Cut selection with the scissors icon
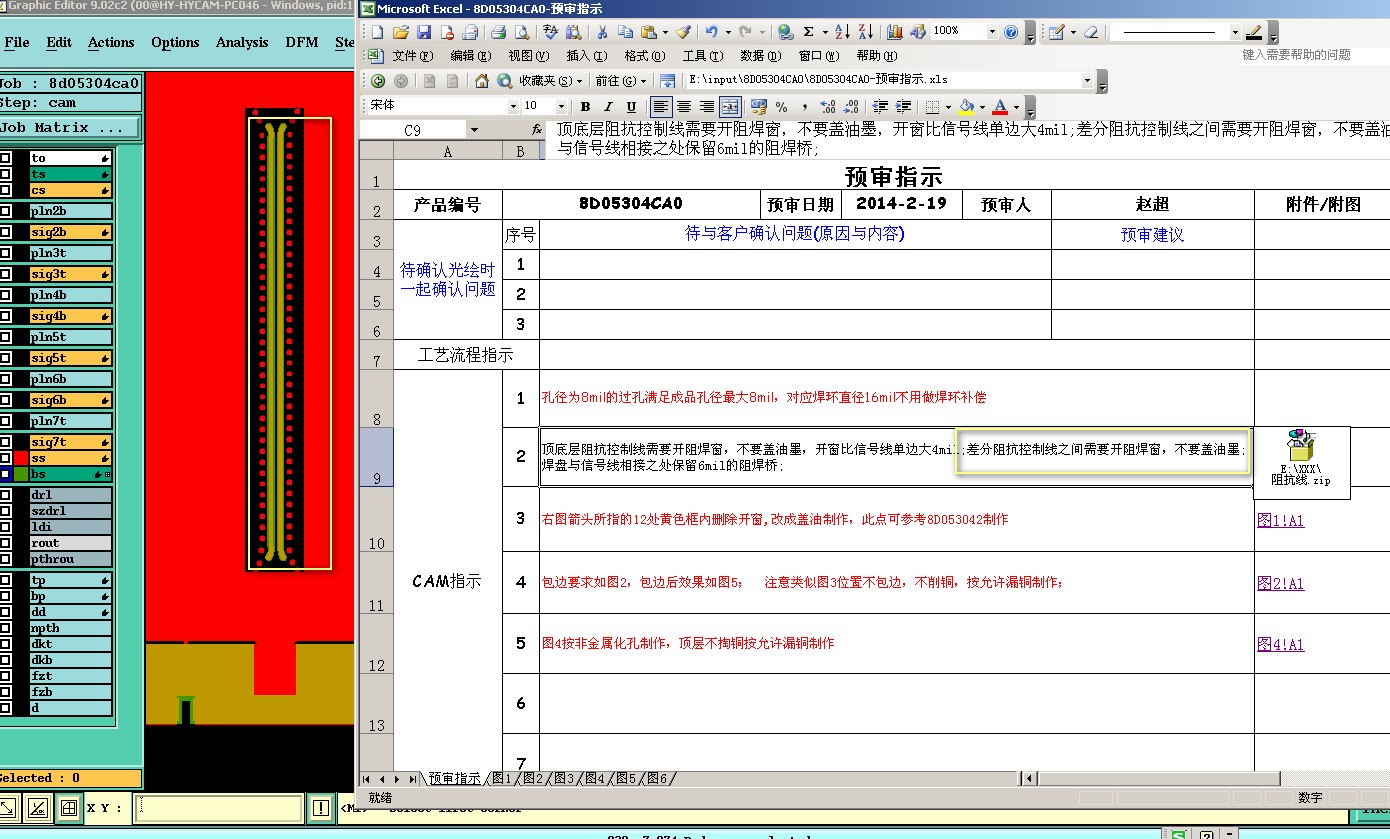This screenshot has height=839, width=1390. [603, 32]
